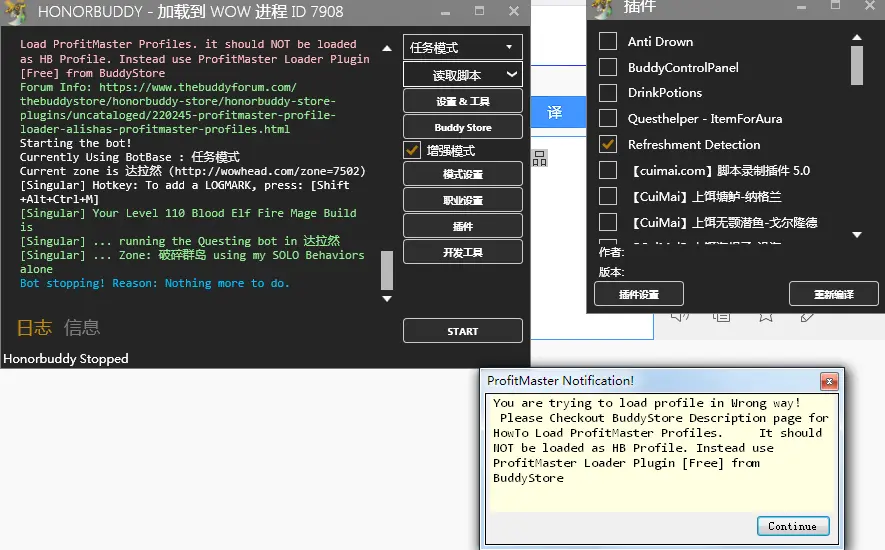
Task: Click the 'Honorbuddy Stopped' status text
Action: point(66,359)
